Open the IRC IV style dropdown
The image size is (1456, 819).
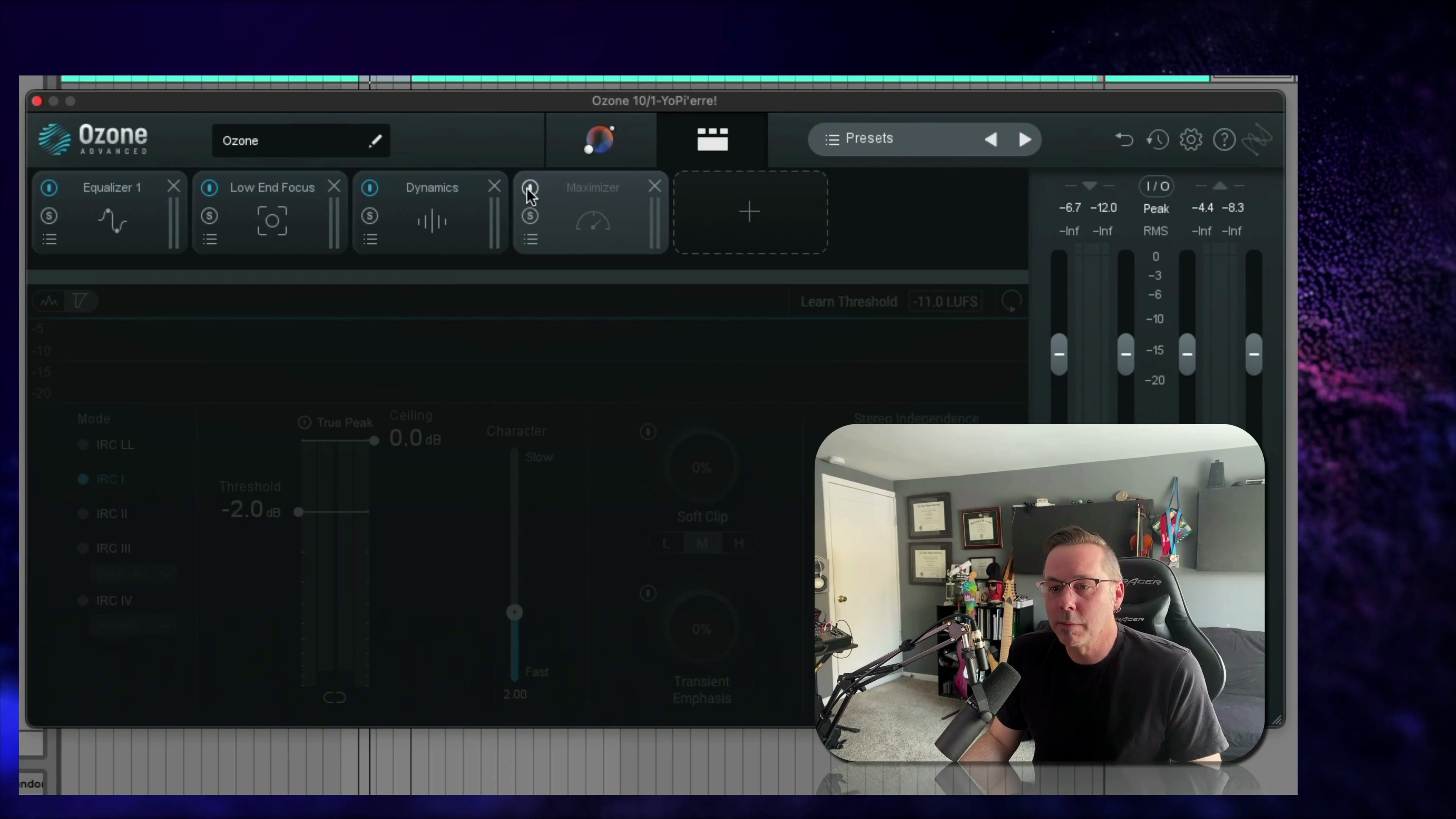(133, 626)
